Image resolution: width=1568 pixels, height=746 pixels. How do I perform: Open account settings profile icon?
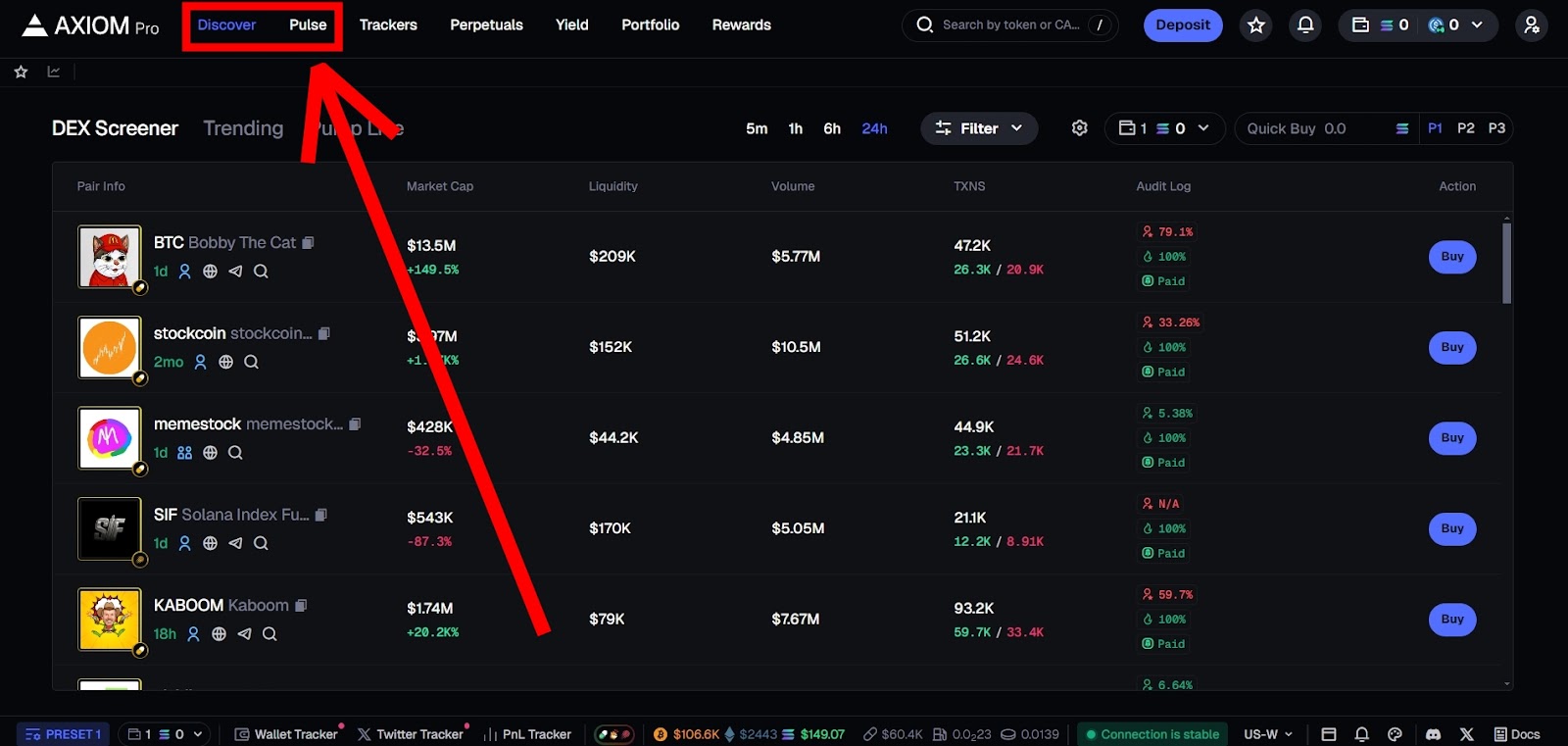point(1531,25)
